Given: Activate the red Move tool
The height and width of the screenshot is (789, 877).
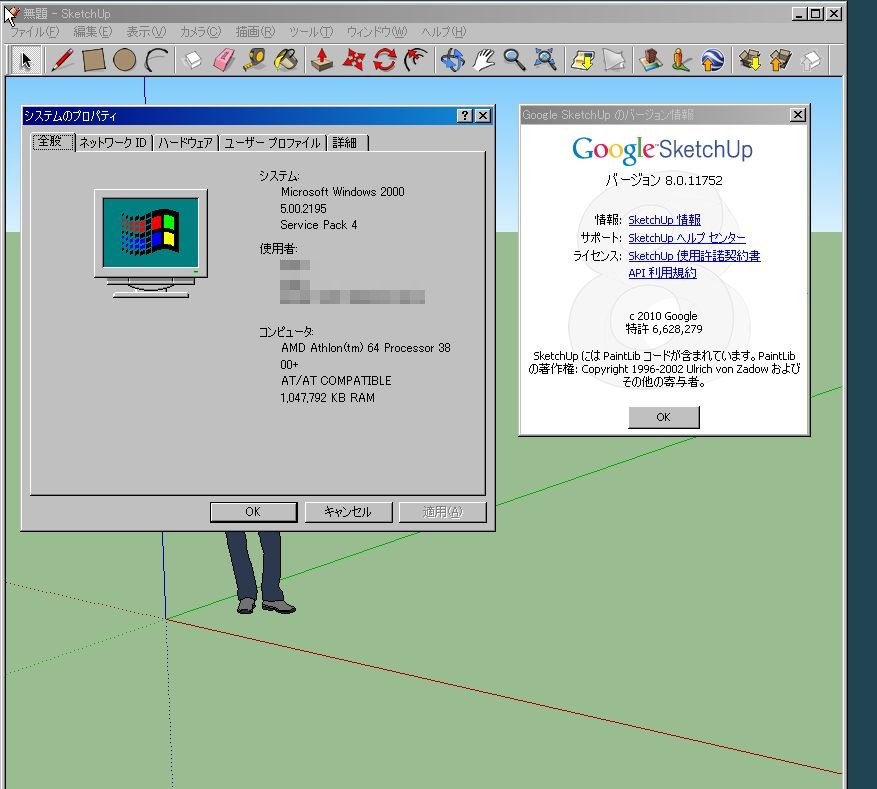Looking at the screenshot, I should tap(353, 60).
